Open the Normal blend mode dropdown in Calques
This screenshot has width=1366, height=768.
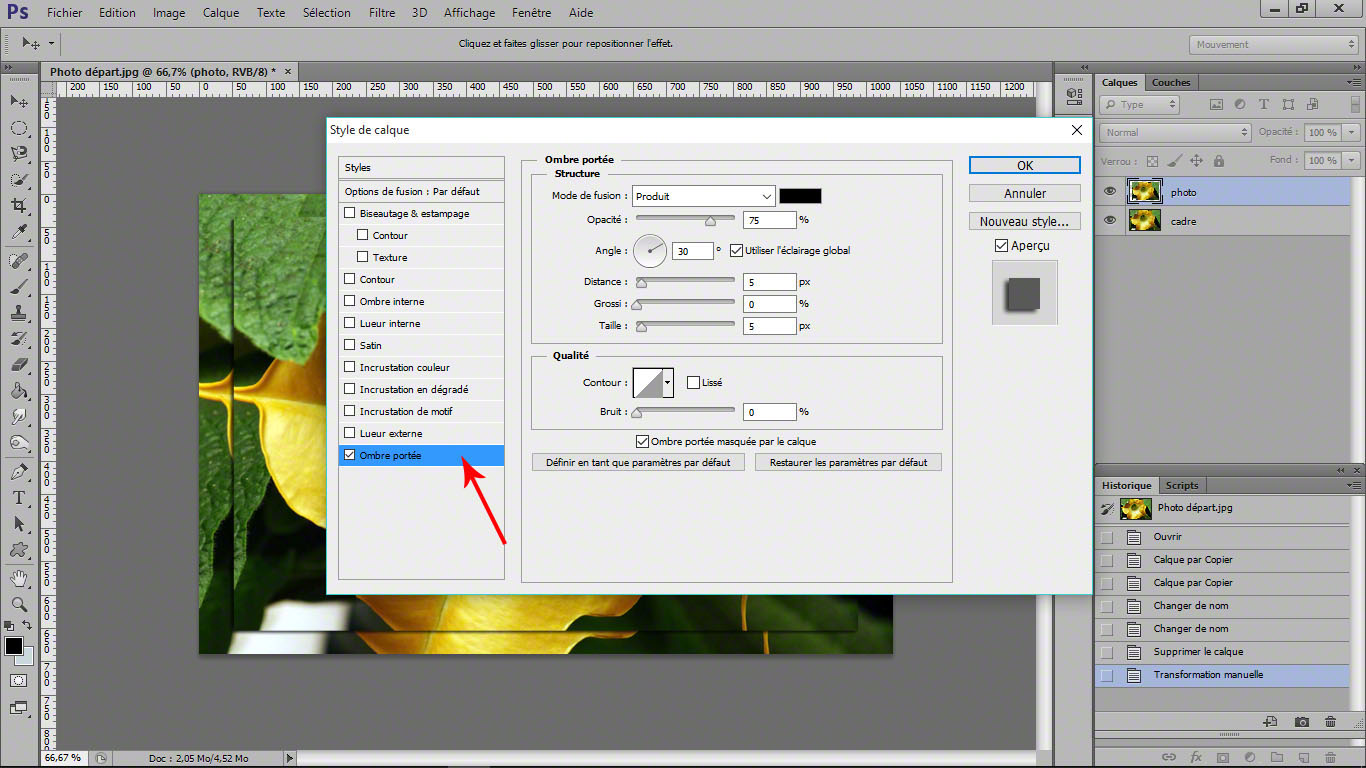(1175, 132)
